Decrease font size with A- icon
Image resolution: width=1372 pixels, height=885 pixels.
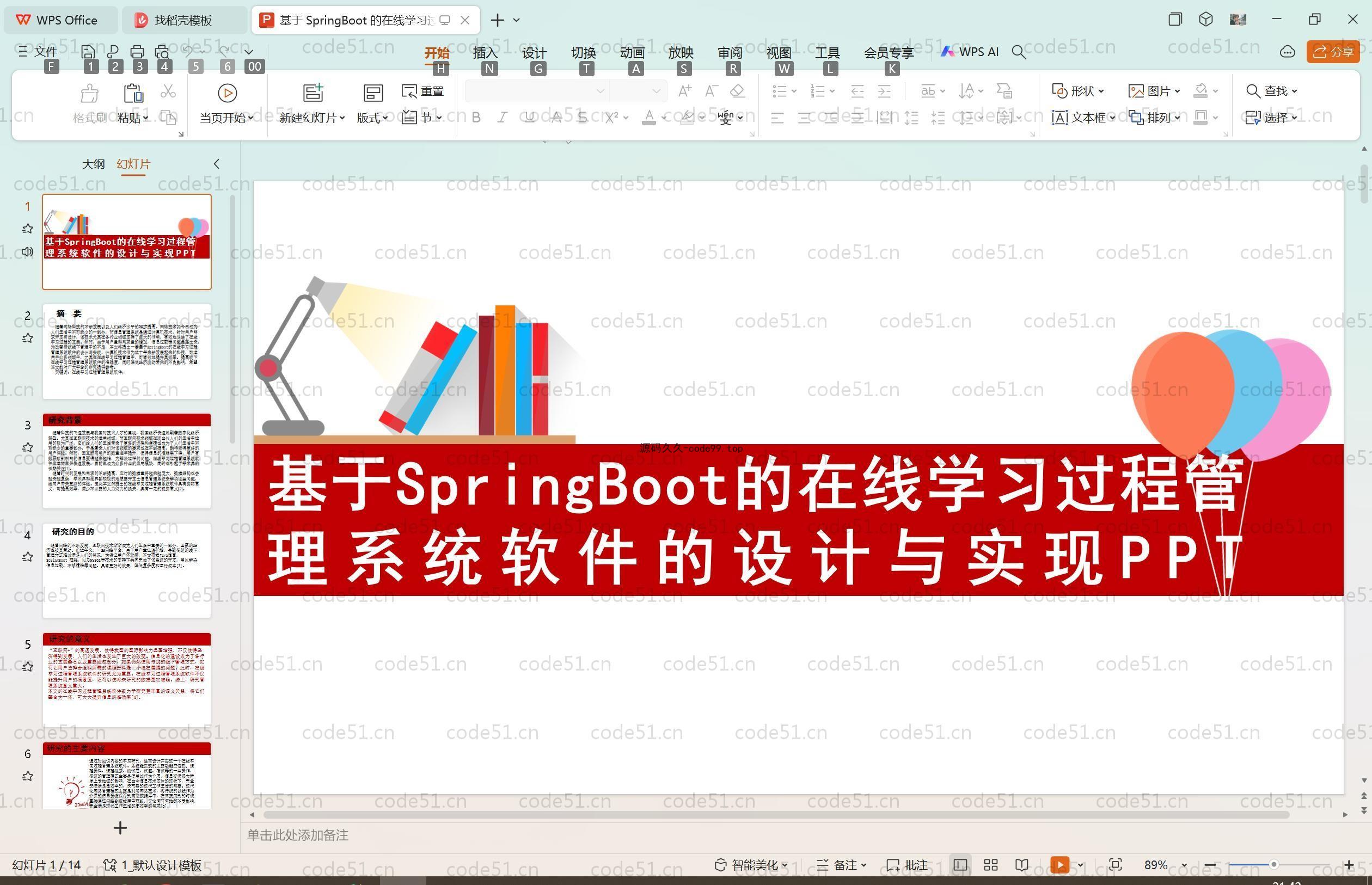point(711,91)
